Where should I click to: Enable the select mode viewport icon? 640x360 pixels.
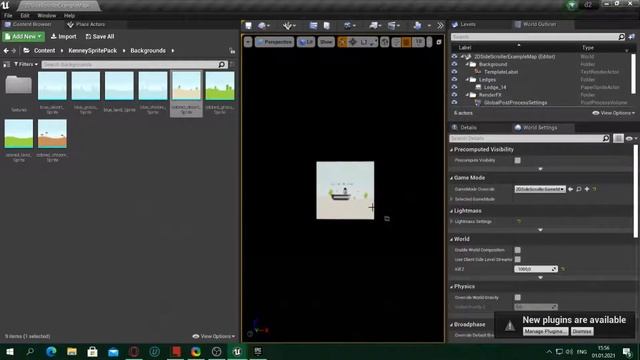point(342,42)
